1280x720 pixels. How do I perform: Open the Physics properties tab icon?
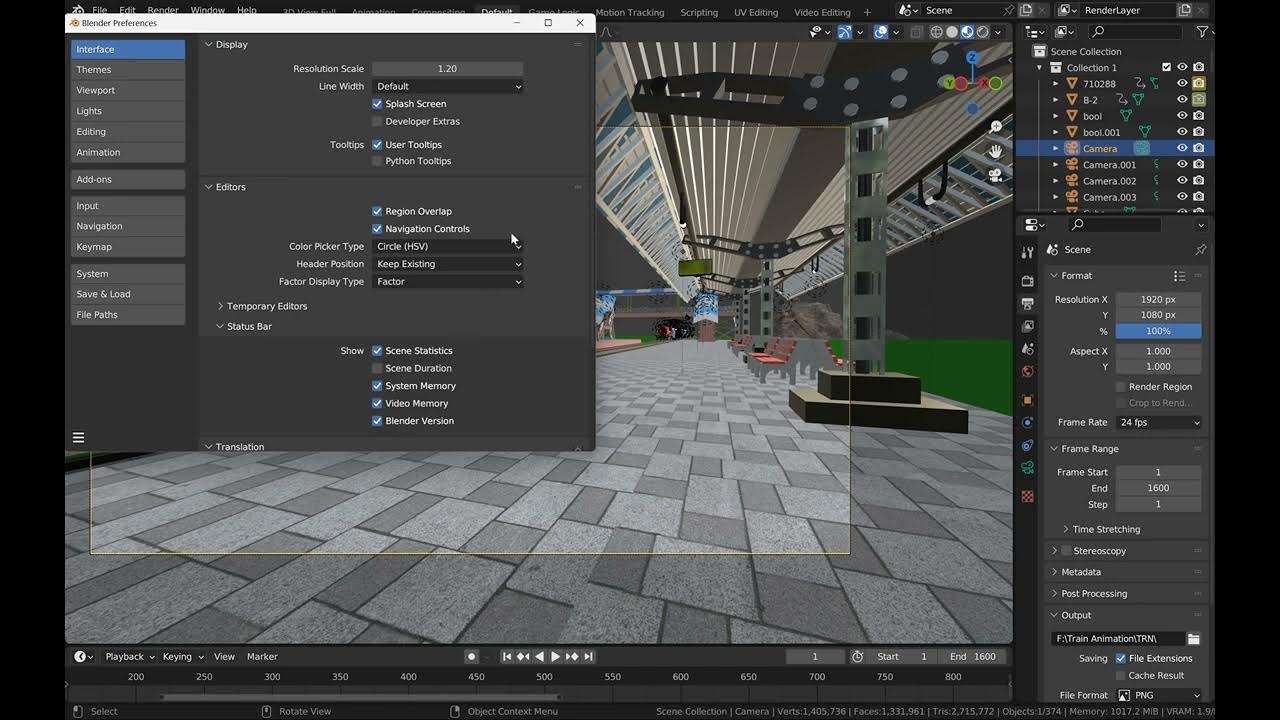1027,423
